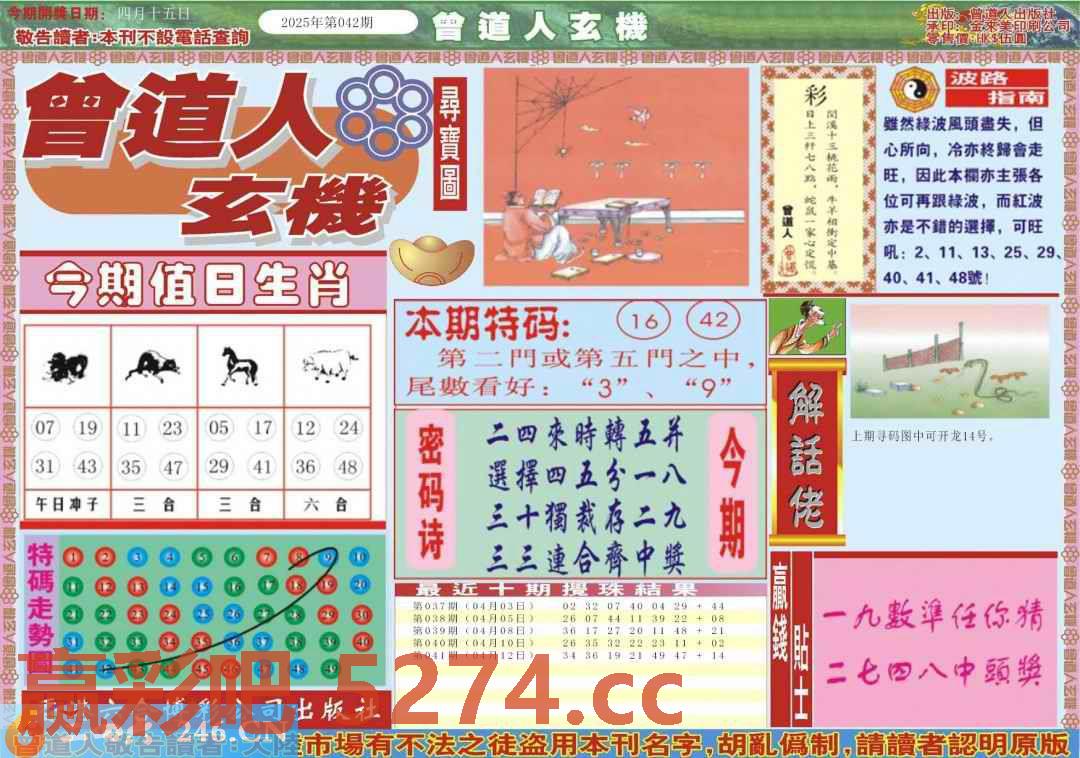Click the 密码诗 pink label
This screenshot has height=758, width=1080.
pyautogui.click(x=431, y=492)
